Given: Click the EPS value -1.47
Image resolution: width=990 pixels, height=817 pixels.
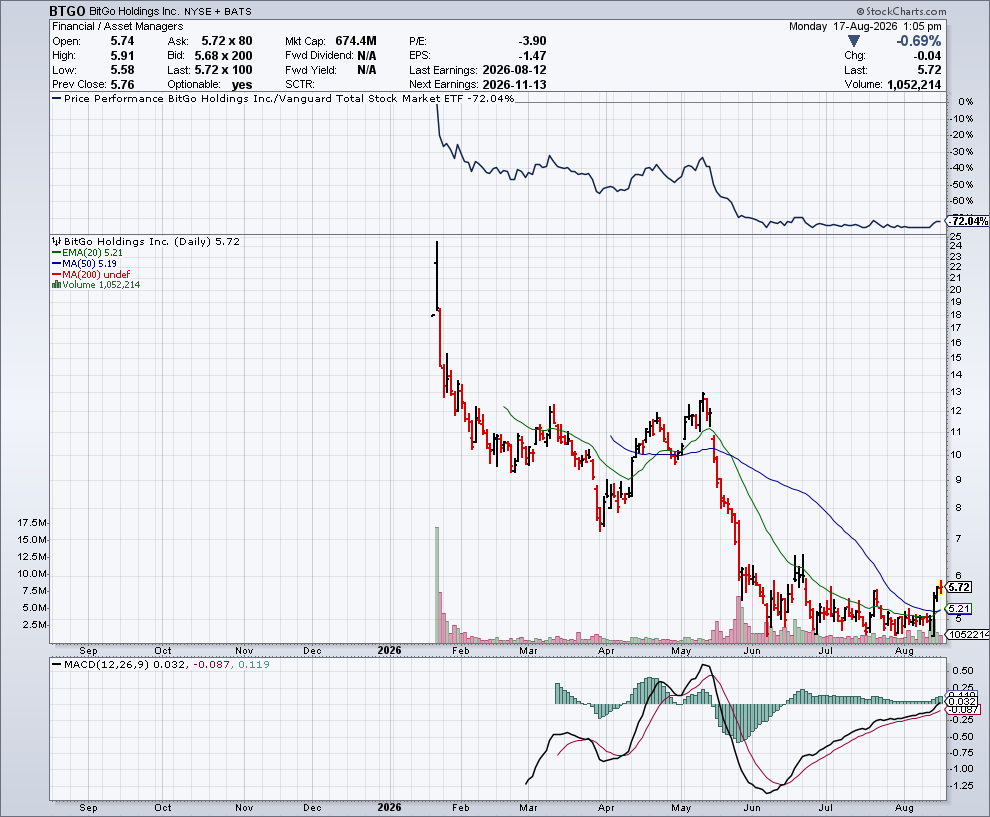Looking at the screenshot, I should [534, 56].
